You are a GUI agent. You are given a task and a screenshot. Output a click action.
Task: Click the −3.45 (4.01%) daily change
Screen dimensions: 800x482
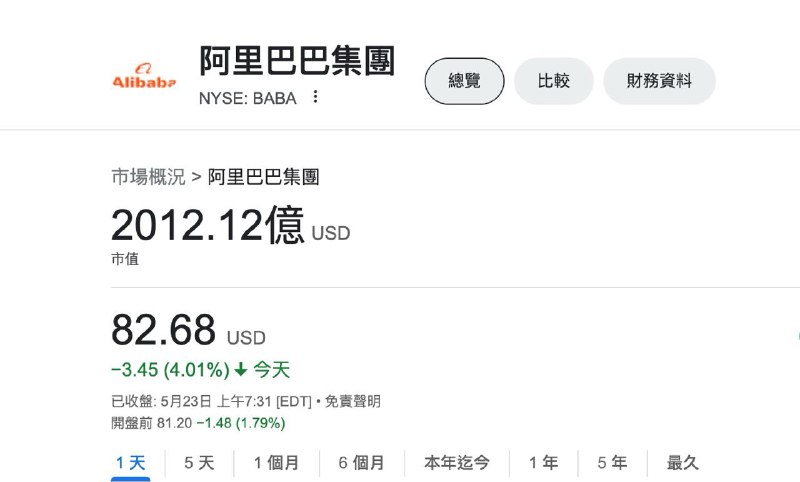(x=170, y=369)
